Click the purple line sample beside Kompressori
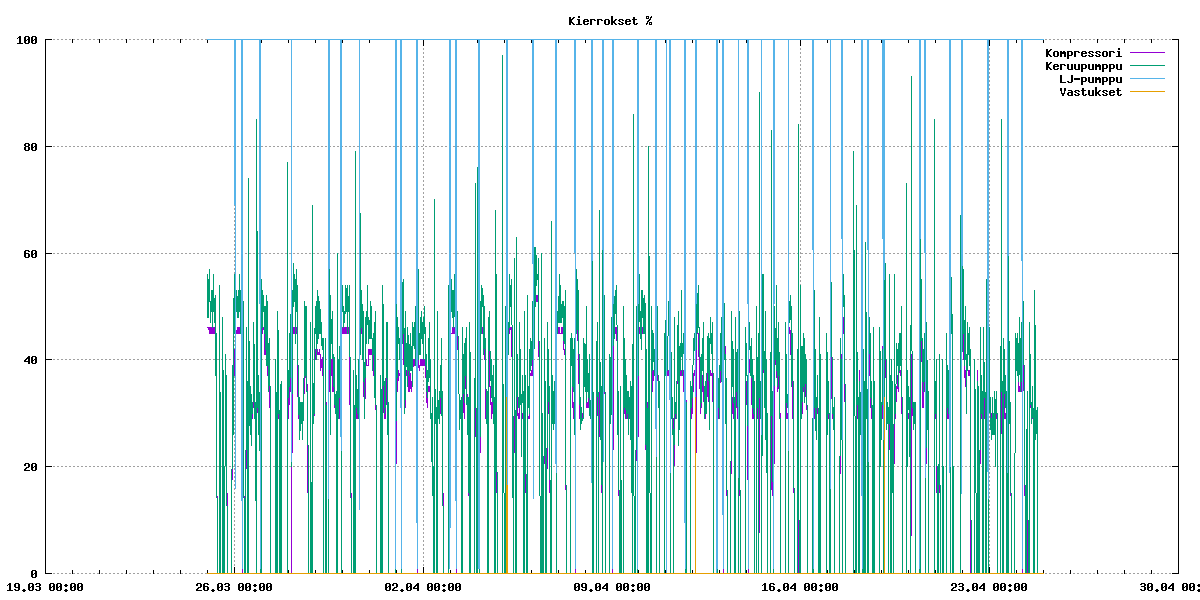The image size is (1200, 600). click(1147, 52)
